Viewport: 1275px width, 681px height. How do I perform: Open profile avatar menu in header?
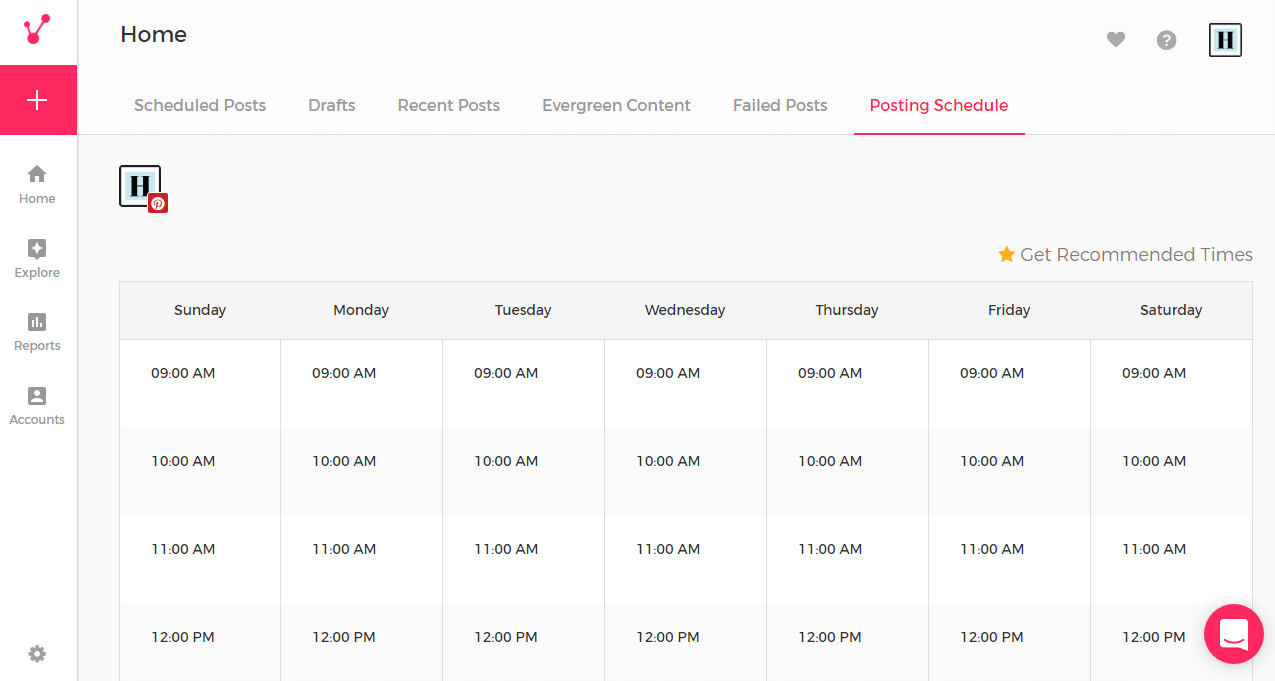[x=1225, y=40]
